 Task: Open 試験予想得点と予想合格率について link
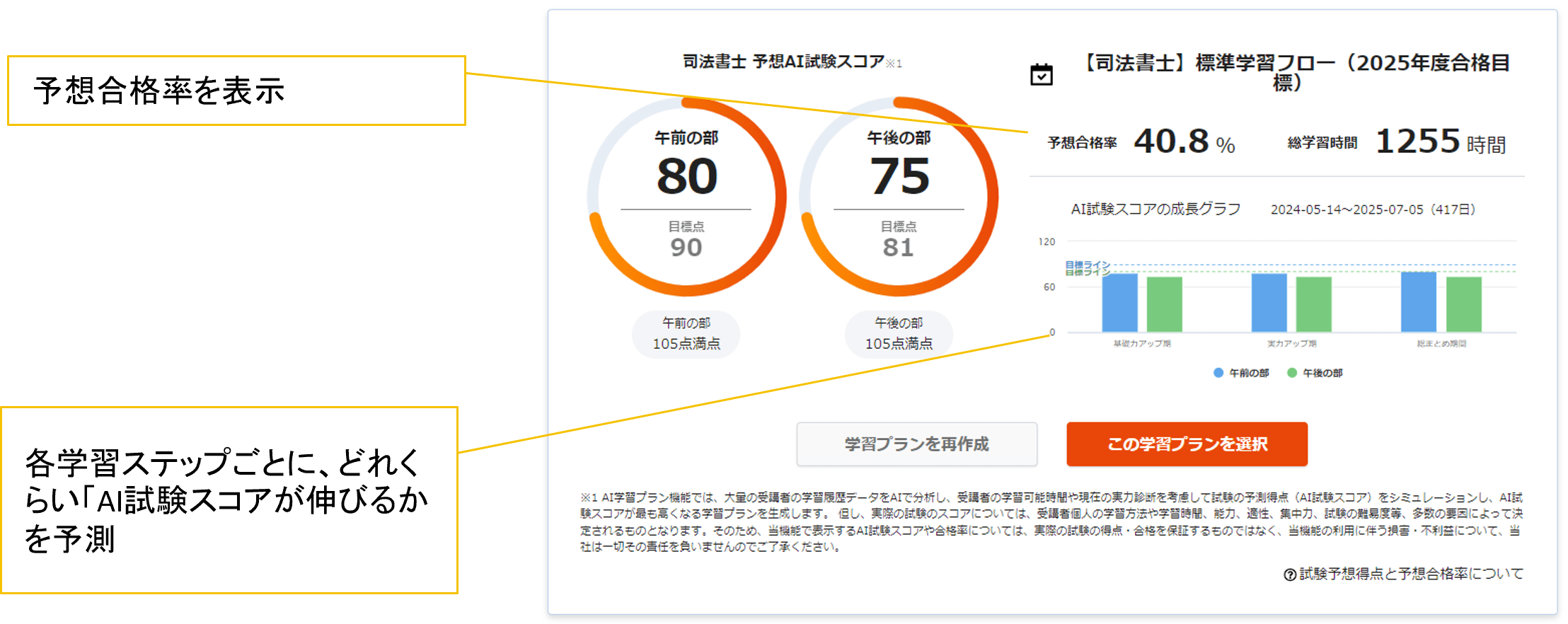point(1411,574)
